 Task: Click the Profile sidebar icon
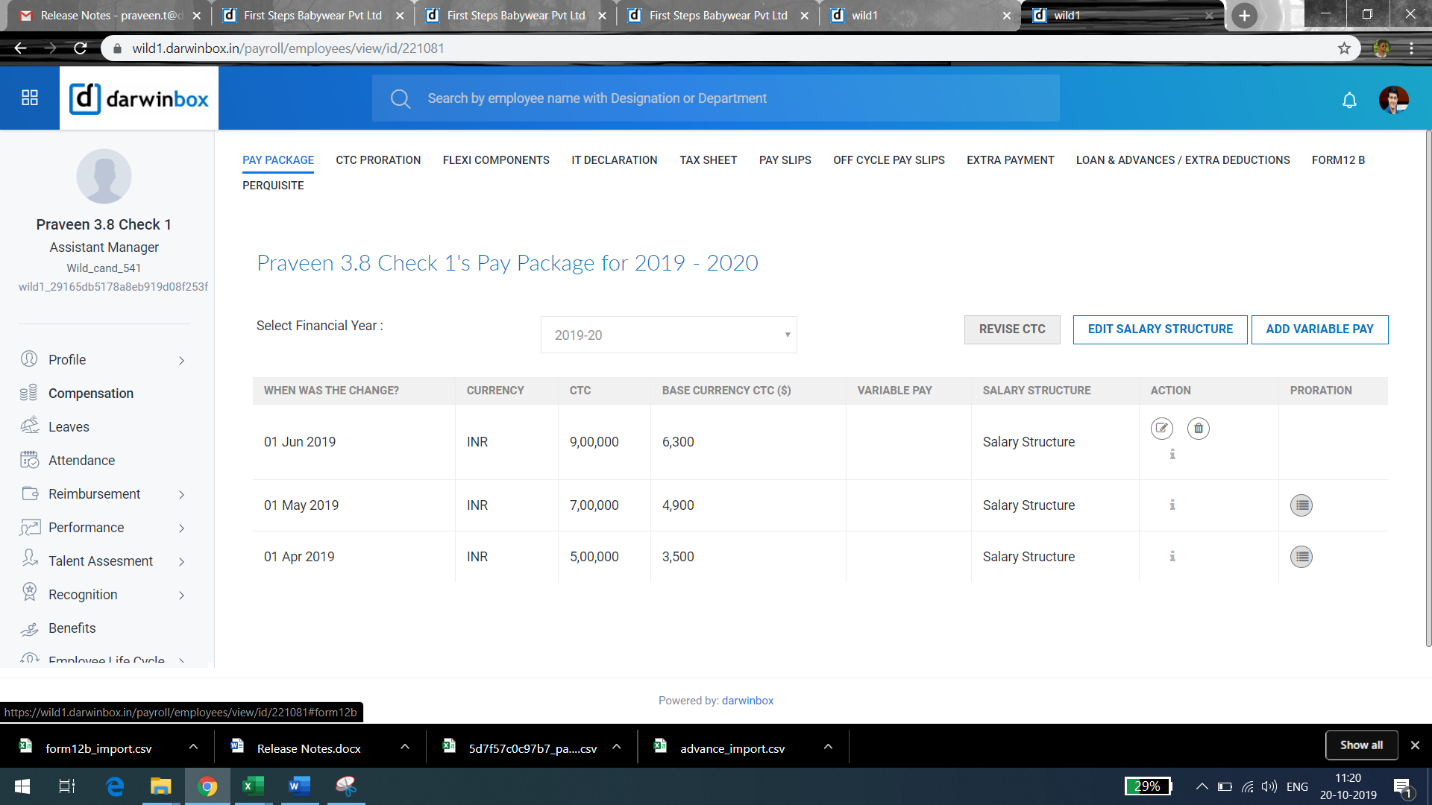tap(29, 359)
